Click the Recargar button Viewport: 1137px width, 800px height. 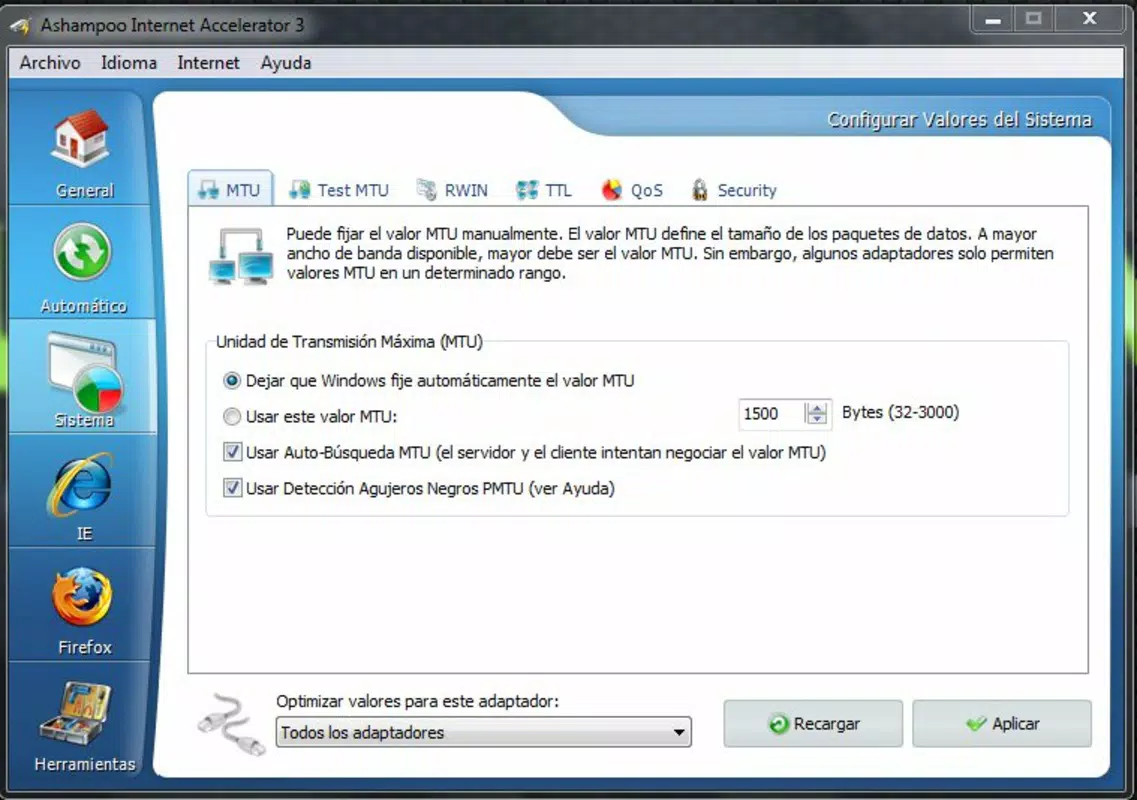click(x=813, y=723)
